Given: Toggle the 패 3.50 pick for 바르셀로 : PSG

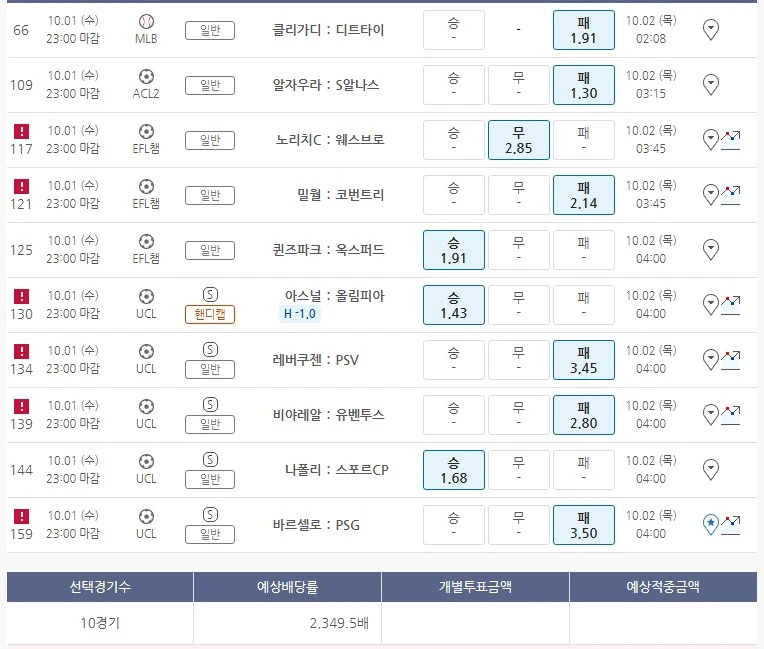Looking at the screenshot, I should (x=583, y=525).
